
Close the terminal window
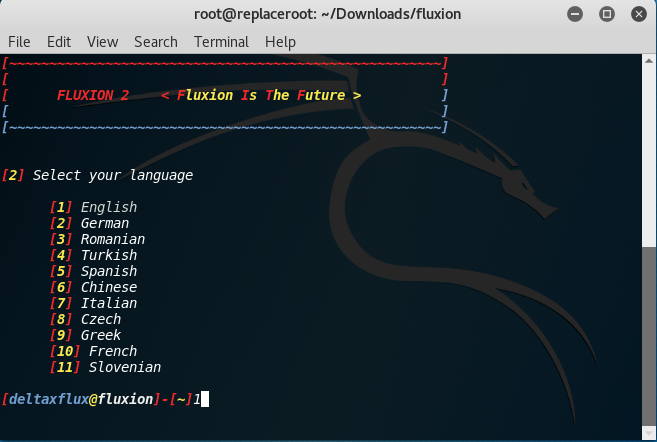point(639,14)
